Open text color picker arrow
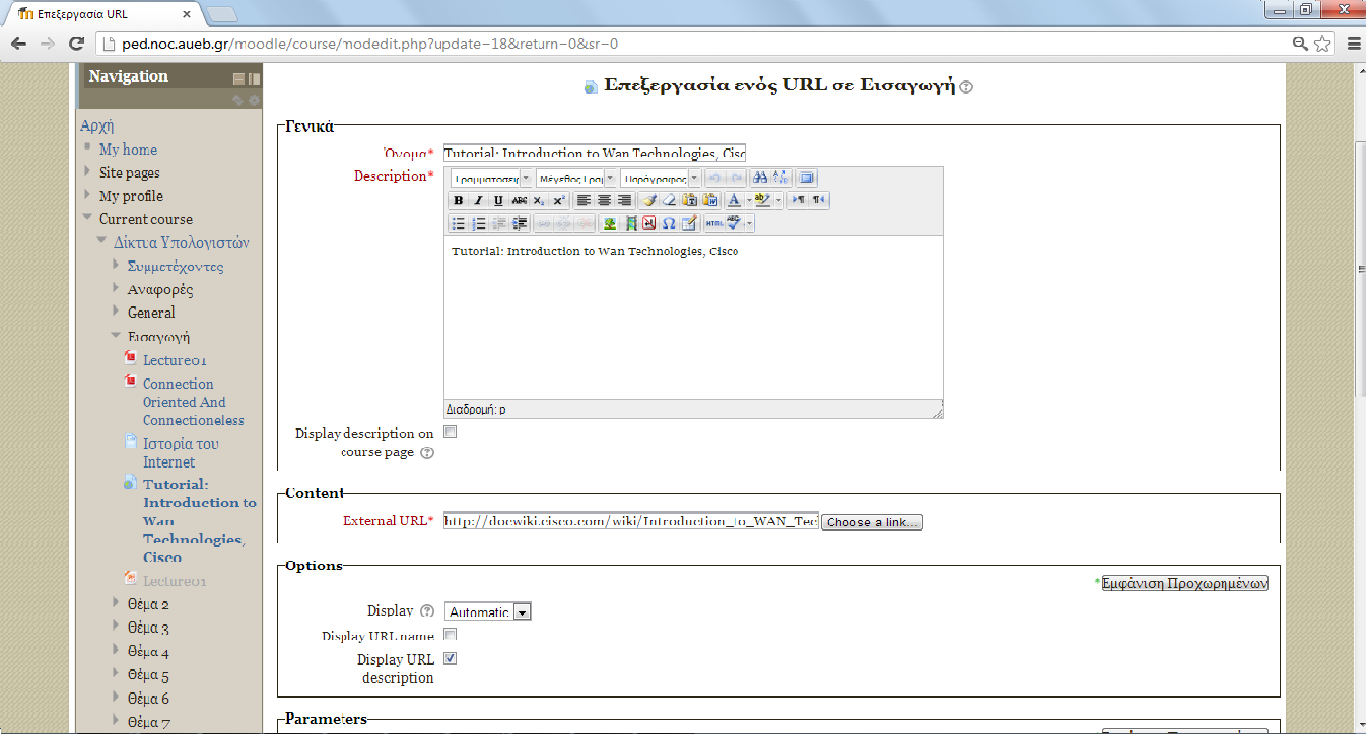Viewport: 1372px width, 734px height. click(749, 200)
